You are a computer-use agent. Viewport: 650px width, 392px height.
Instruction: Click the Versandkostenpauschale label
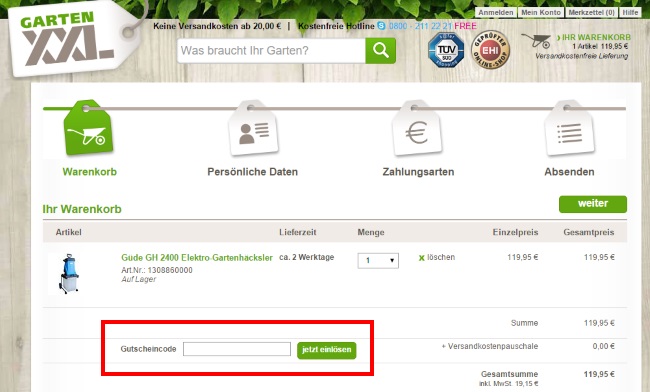pyautogui.click(x=490, y=346)
